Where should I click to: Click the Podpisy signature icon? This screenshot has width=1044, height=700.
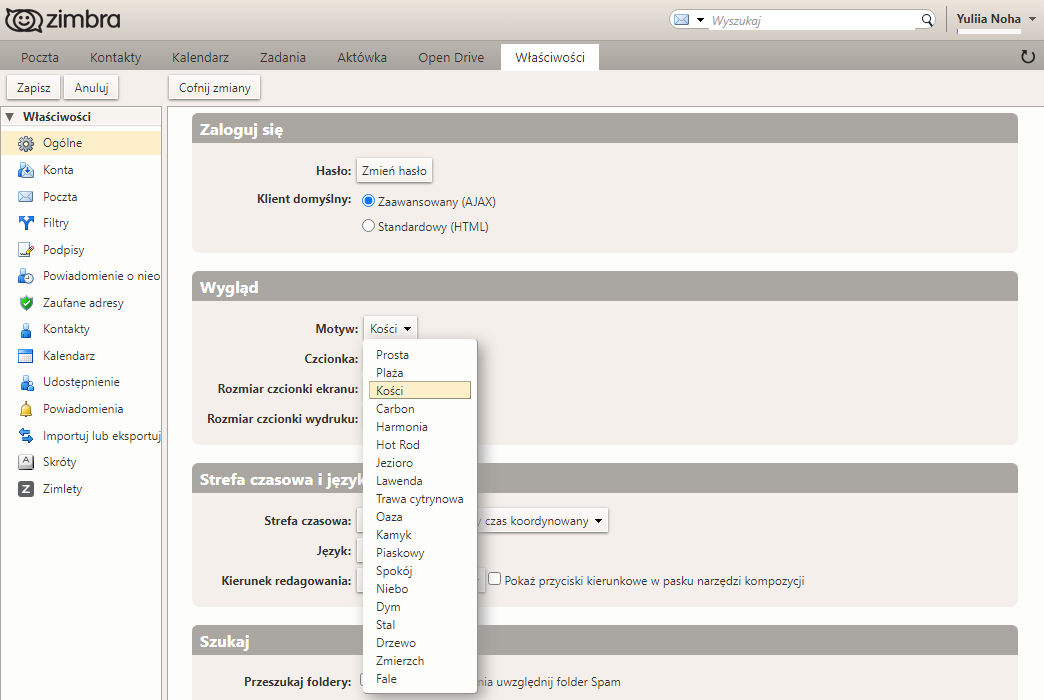[x=26, y=250]
